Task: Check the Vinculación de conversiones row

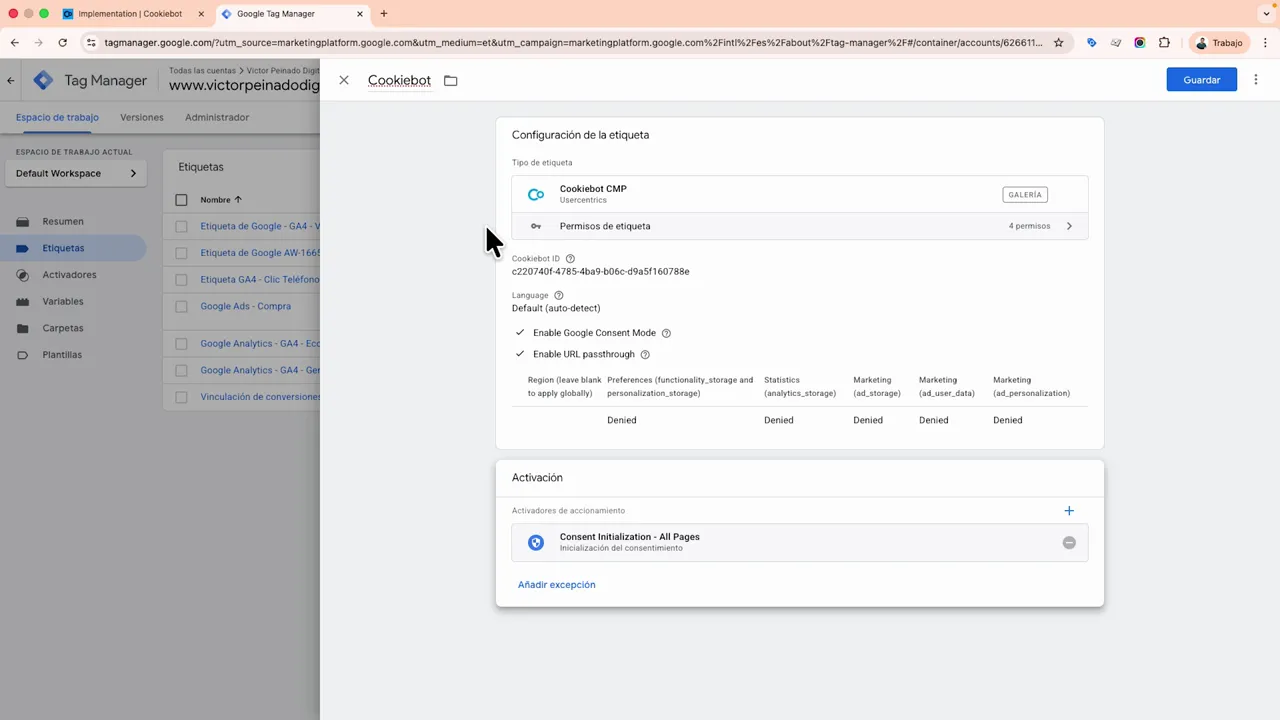Action: (181, 397)
